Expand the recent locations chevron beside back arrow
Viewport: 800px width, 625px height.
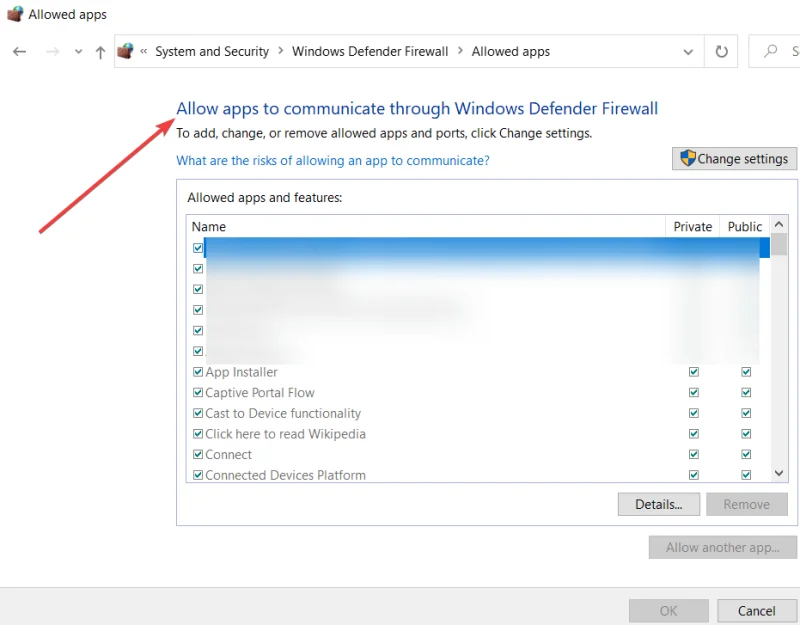[78, 51]
